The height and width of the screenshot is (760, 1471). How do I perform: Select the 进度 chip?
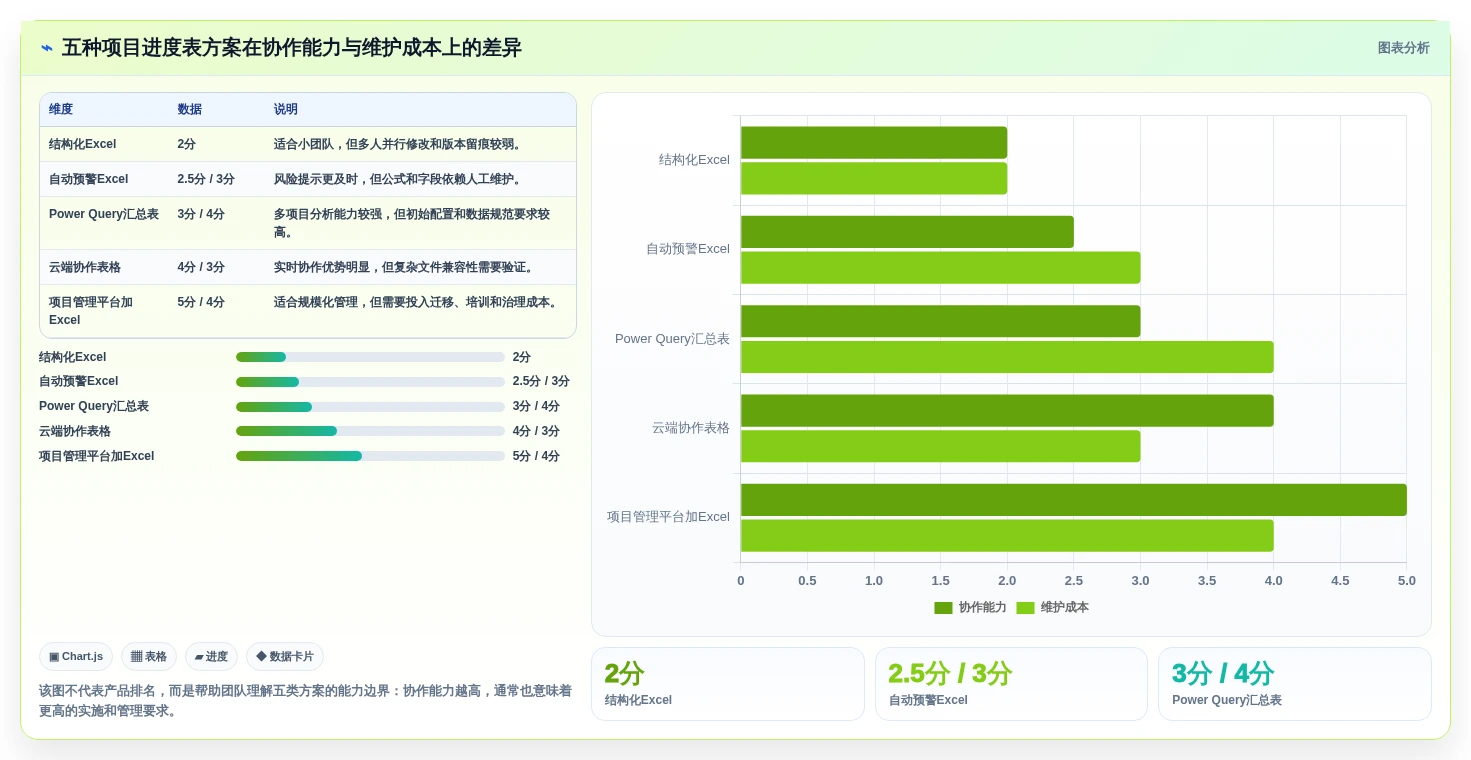pyautogui.click(x=211, y=657)
